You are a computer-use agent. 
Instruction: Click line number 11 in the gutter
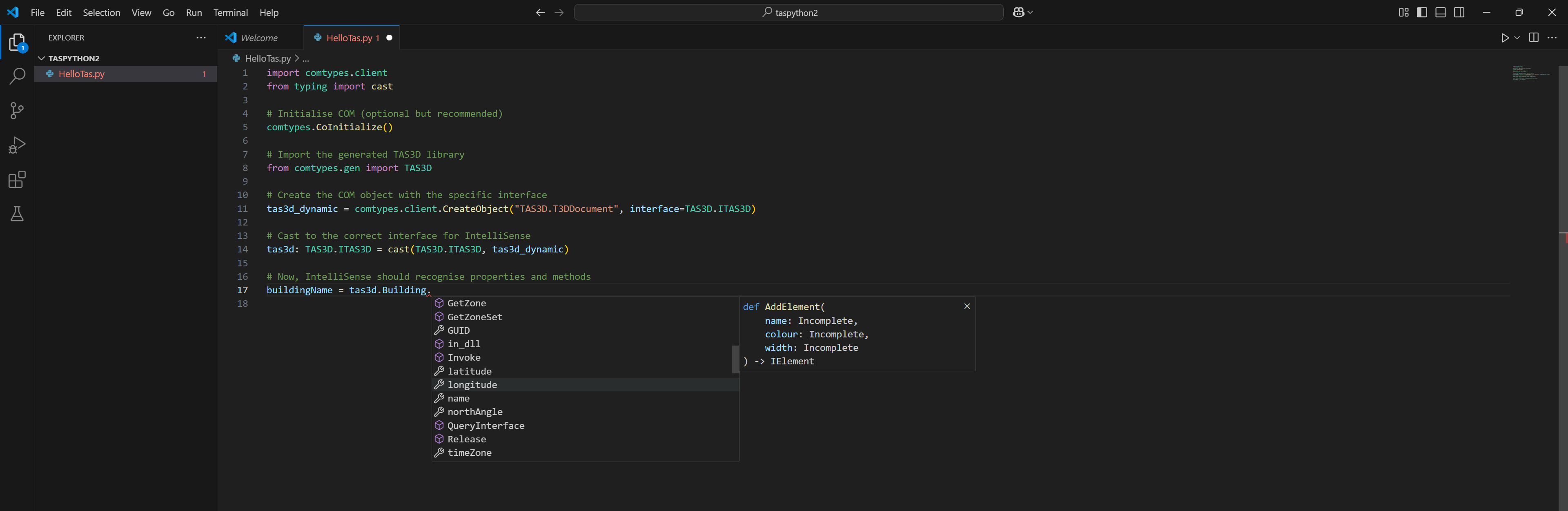tap(242, 209)
